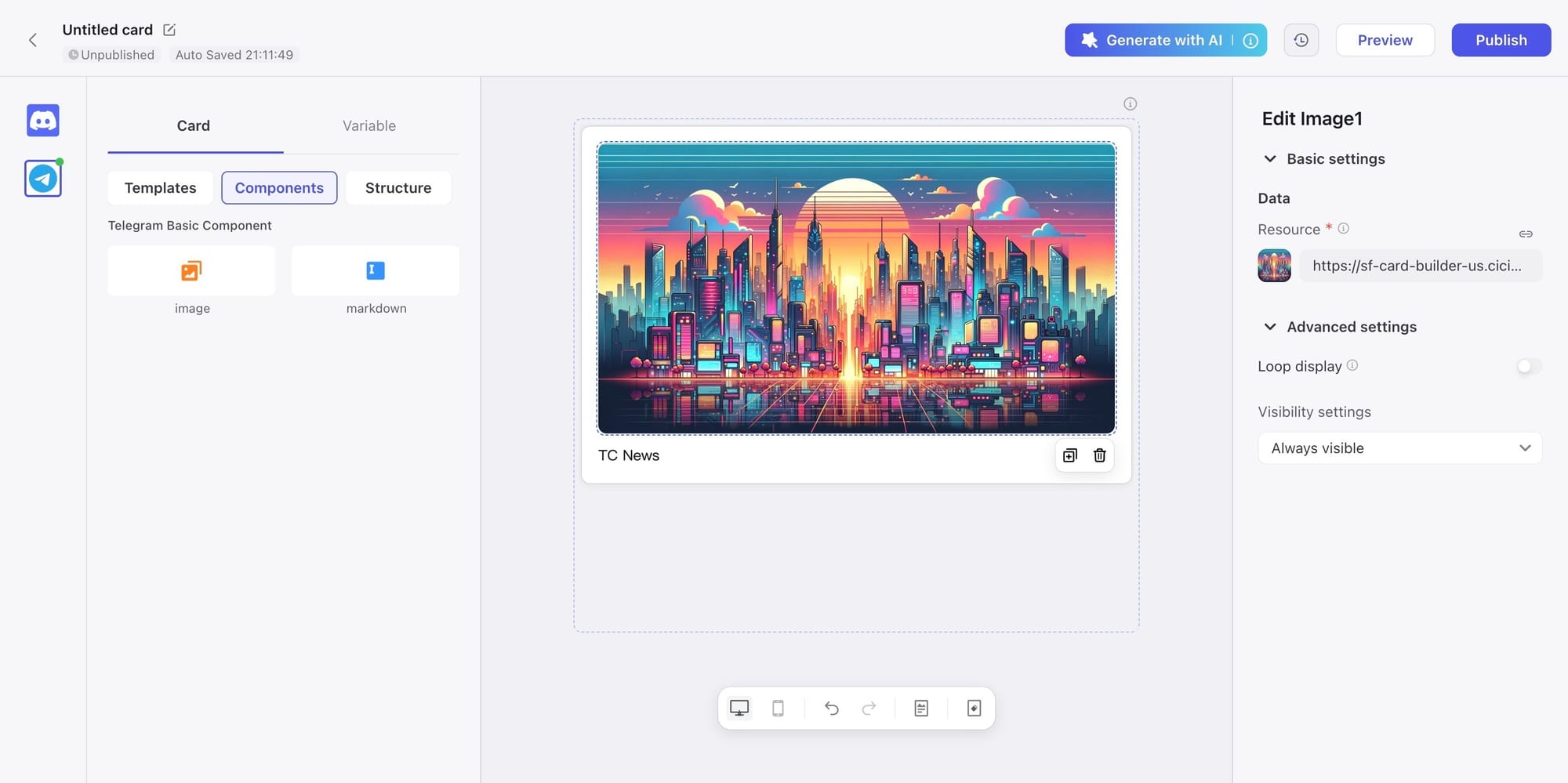Screen dimensions: 1568x783
Task: Redo the last action
Action: [869, 709]
